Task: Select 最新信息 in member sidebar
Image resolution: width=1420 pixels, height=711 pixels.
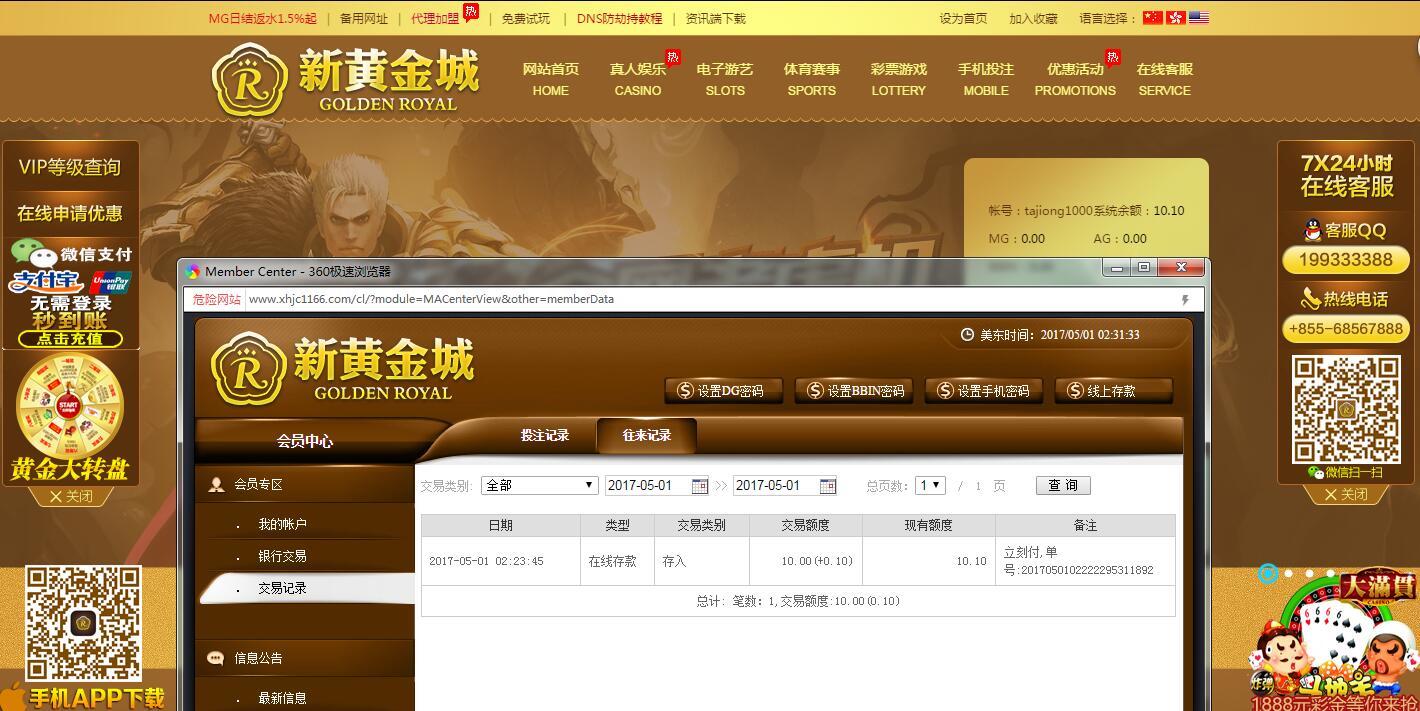Action: coord(283,699)
